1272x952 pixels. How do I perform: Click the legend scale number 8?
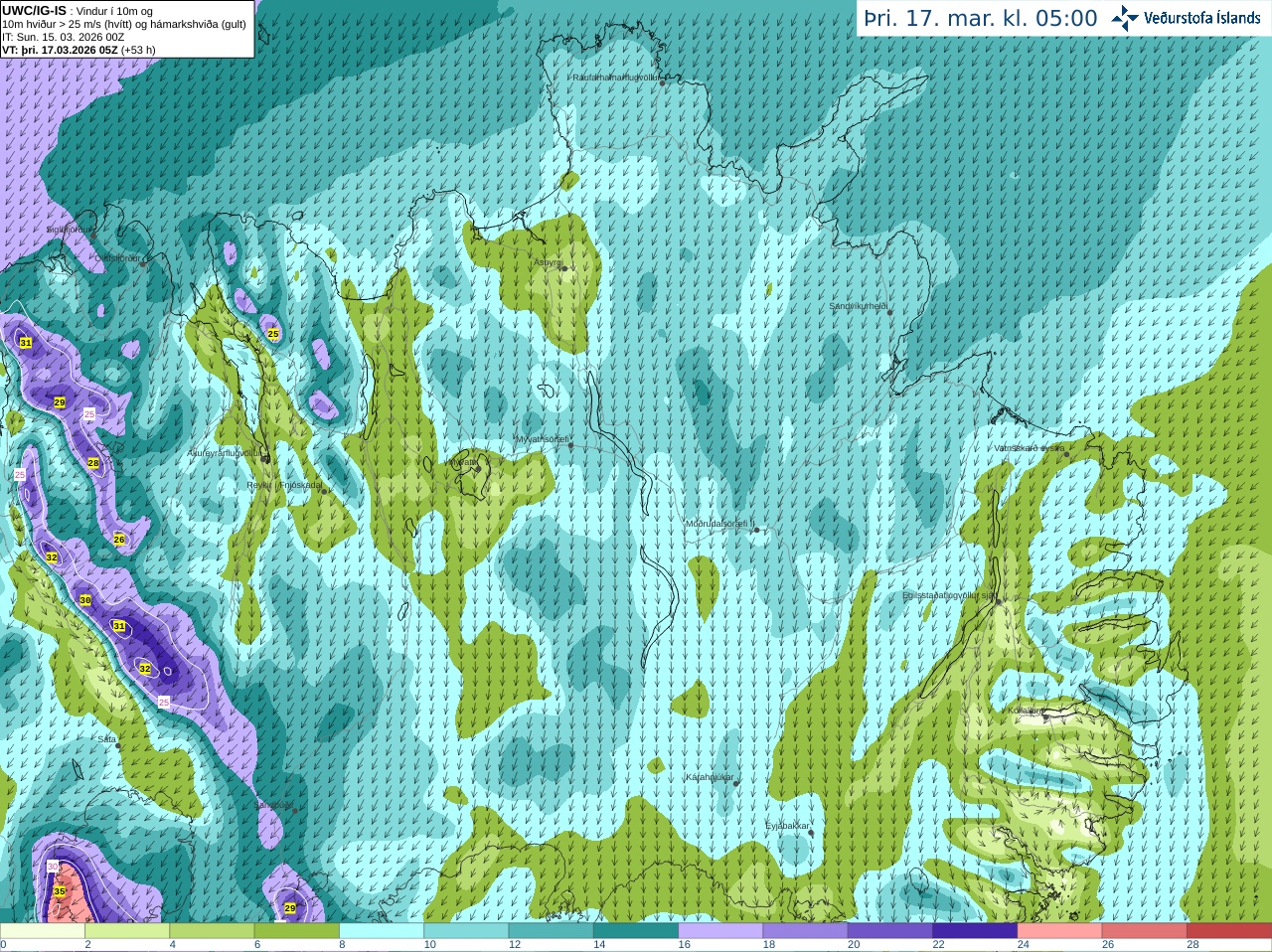[343, 945]
